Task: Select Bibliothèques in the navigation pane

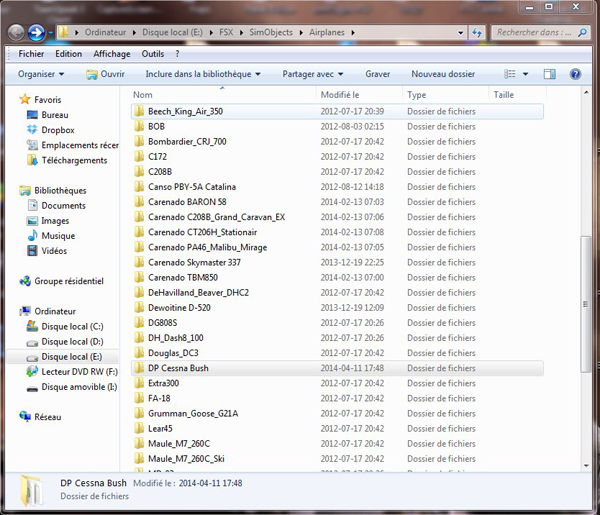Action: tap(60, 191)
